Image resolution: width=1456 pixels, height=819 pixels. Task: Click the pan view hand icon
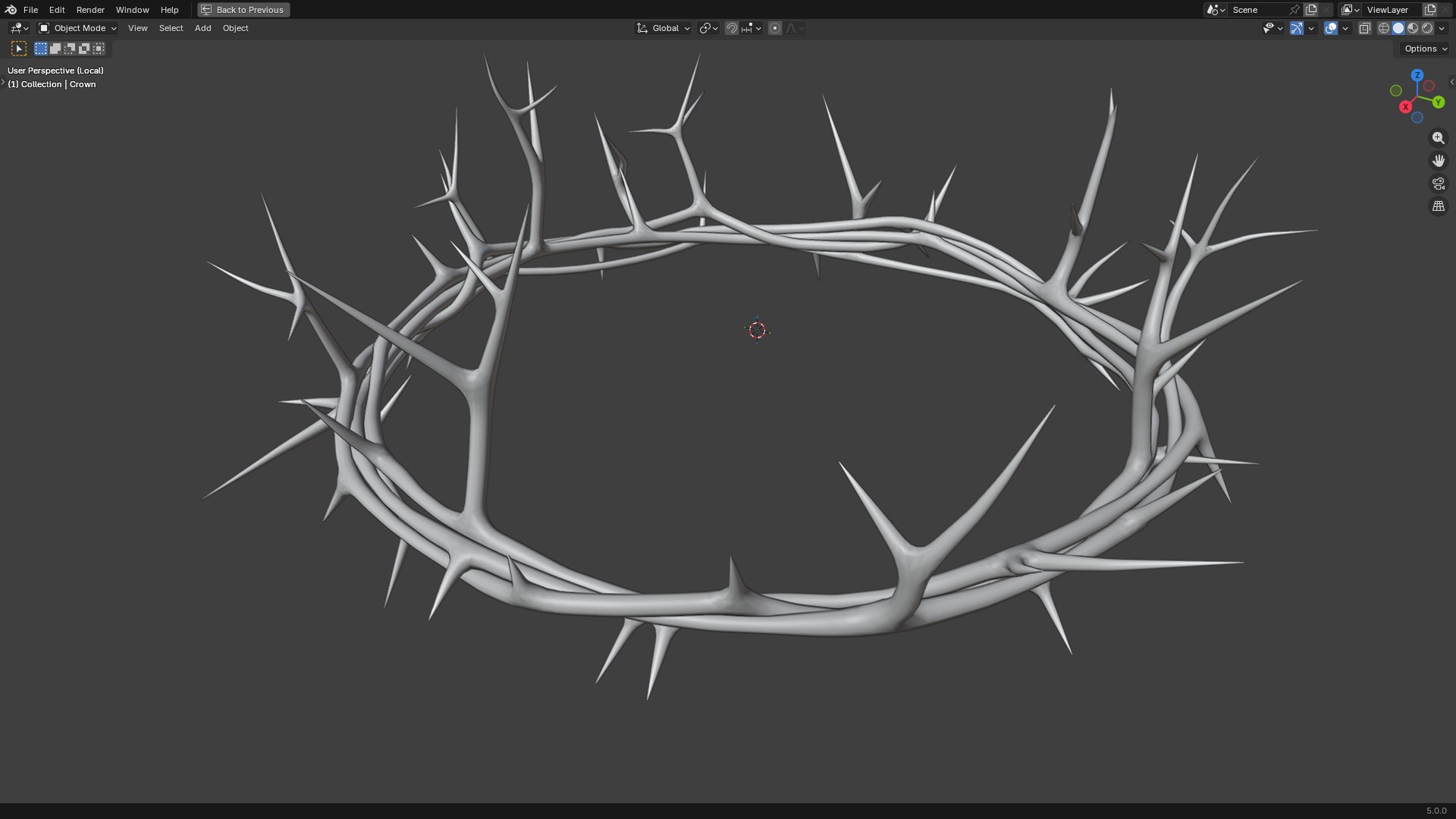(x=1438, y=161)
